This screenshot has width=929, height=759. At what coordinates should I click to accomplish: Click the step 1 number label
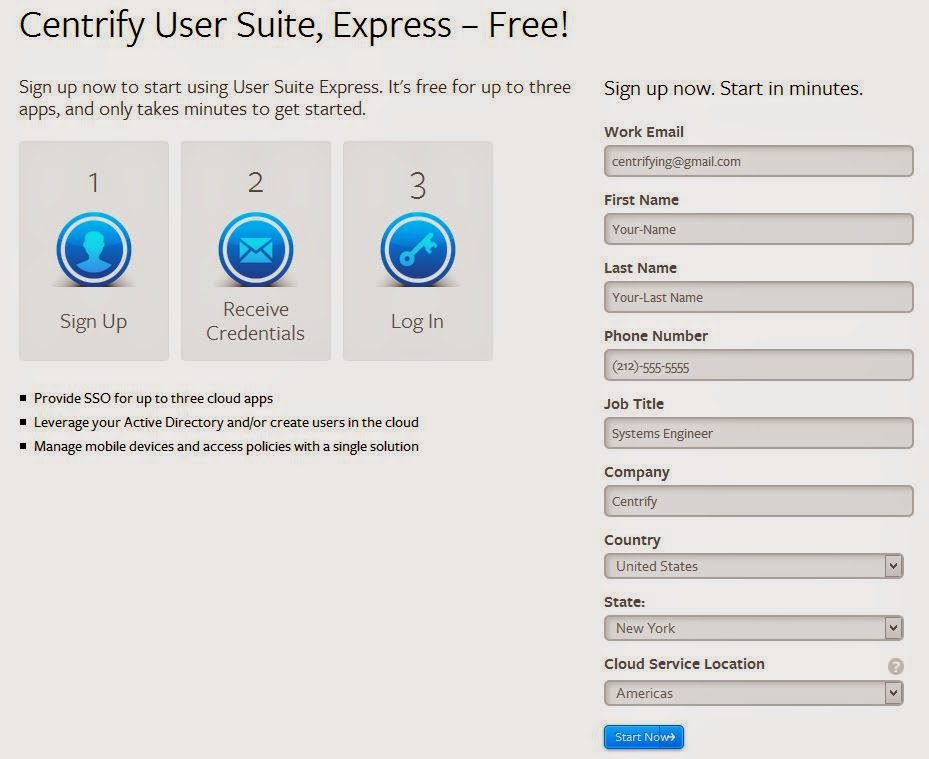point(93,183)
